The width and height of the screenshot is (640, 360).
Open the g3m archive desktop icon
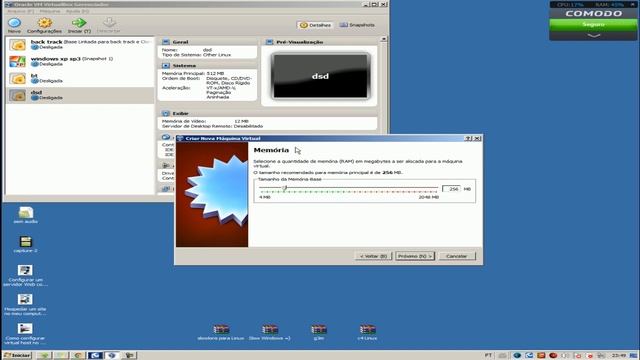pyautogui.click(x=319, y=329)
